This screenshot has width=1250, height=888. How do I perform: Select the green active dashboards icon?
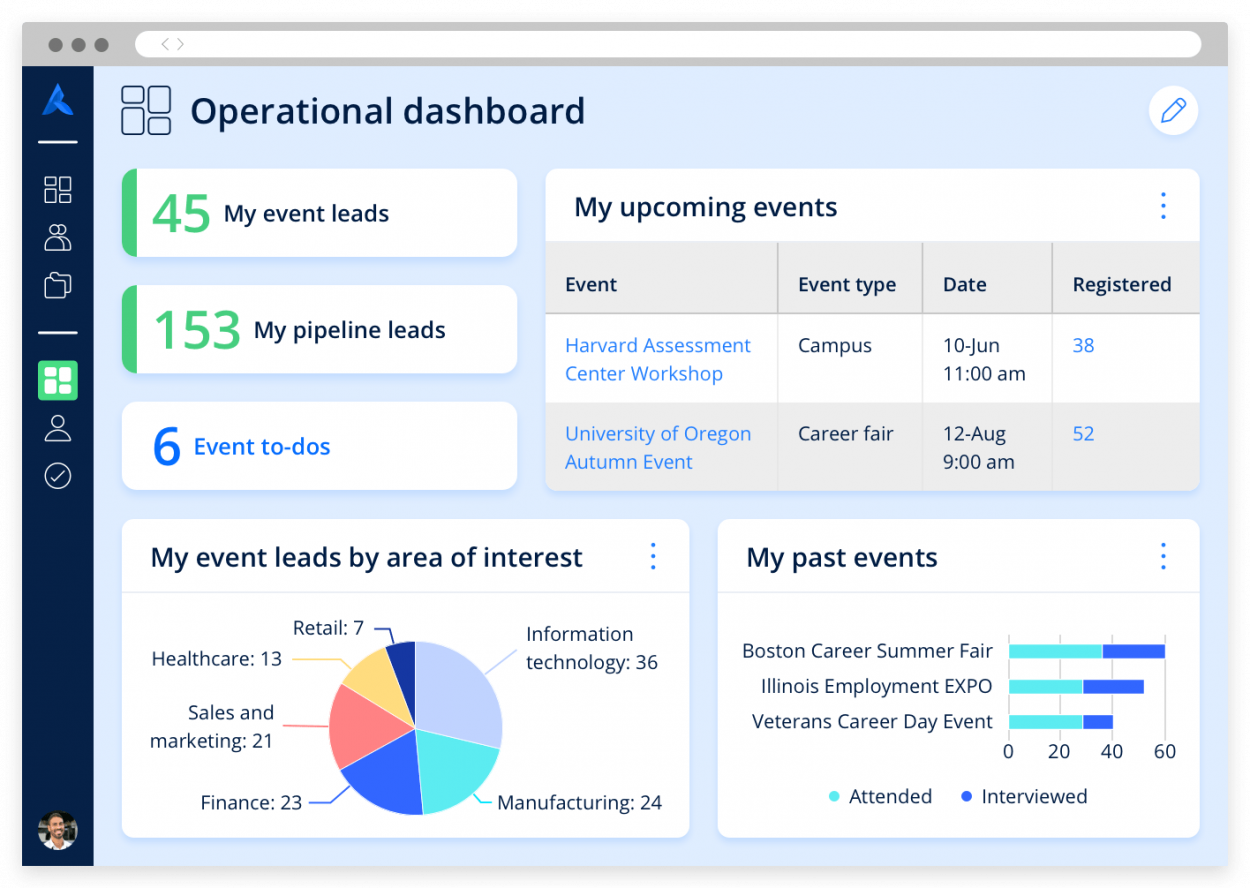[57, 380]
